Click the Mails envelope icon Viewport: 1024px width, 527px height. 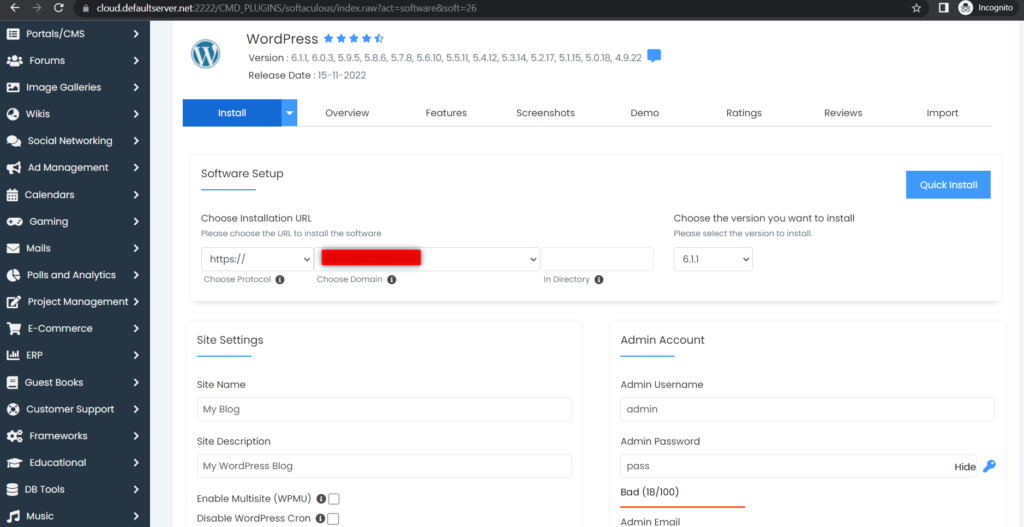click(x=12, y=248)
